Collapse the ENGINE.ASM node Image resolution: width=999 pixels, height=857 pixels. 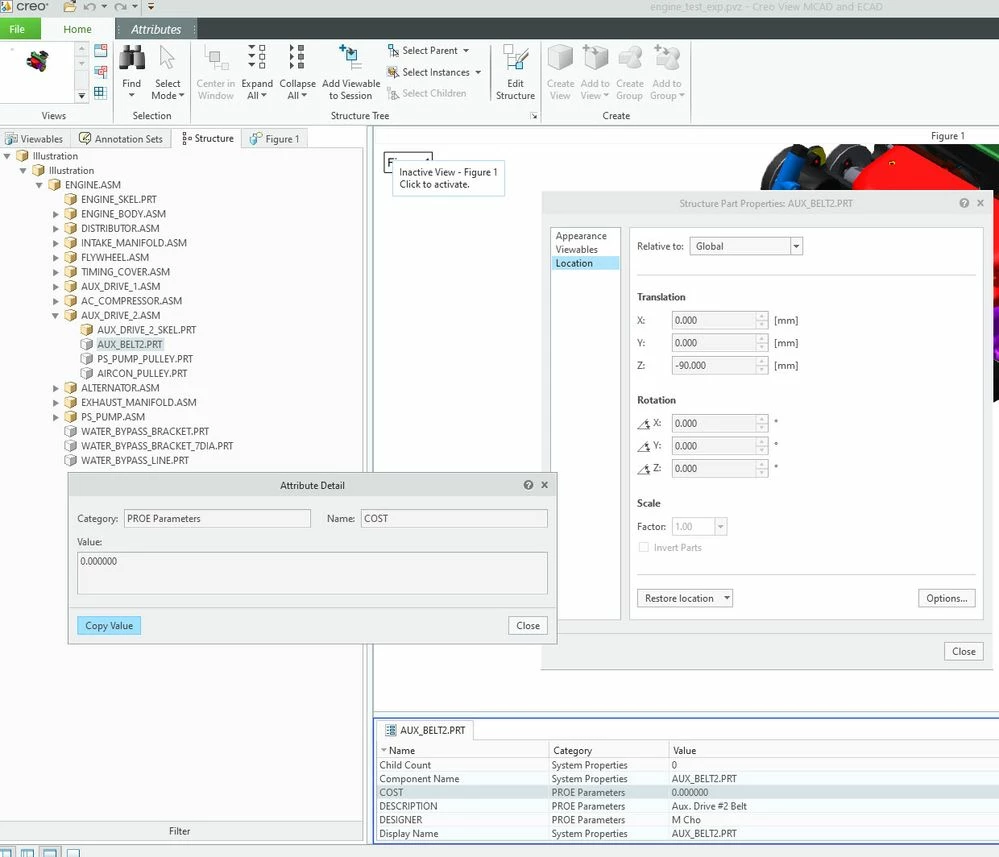point(39,185)
